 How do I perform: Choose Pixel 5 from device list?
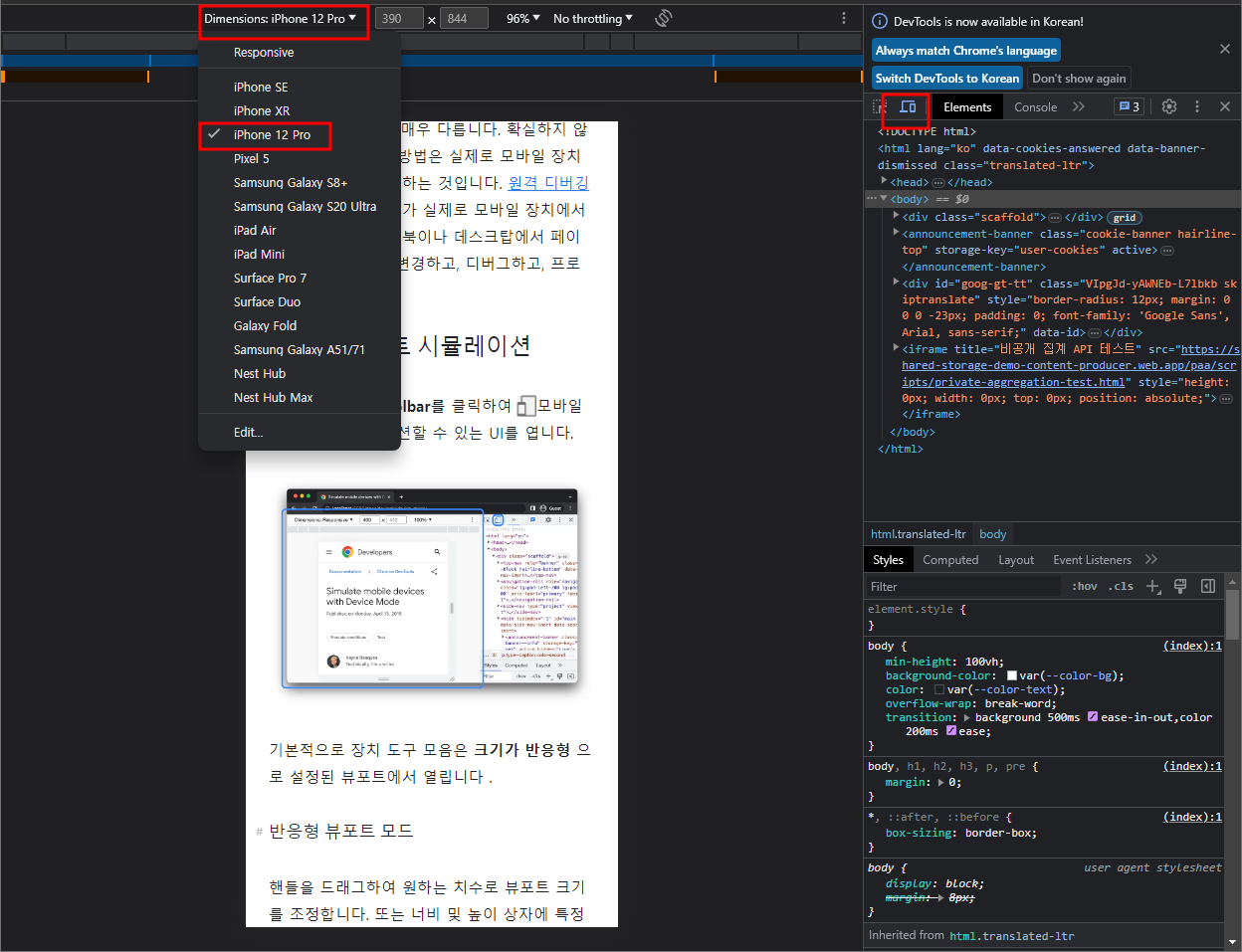click(x=300, y=158)
